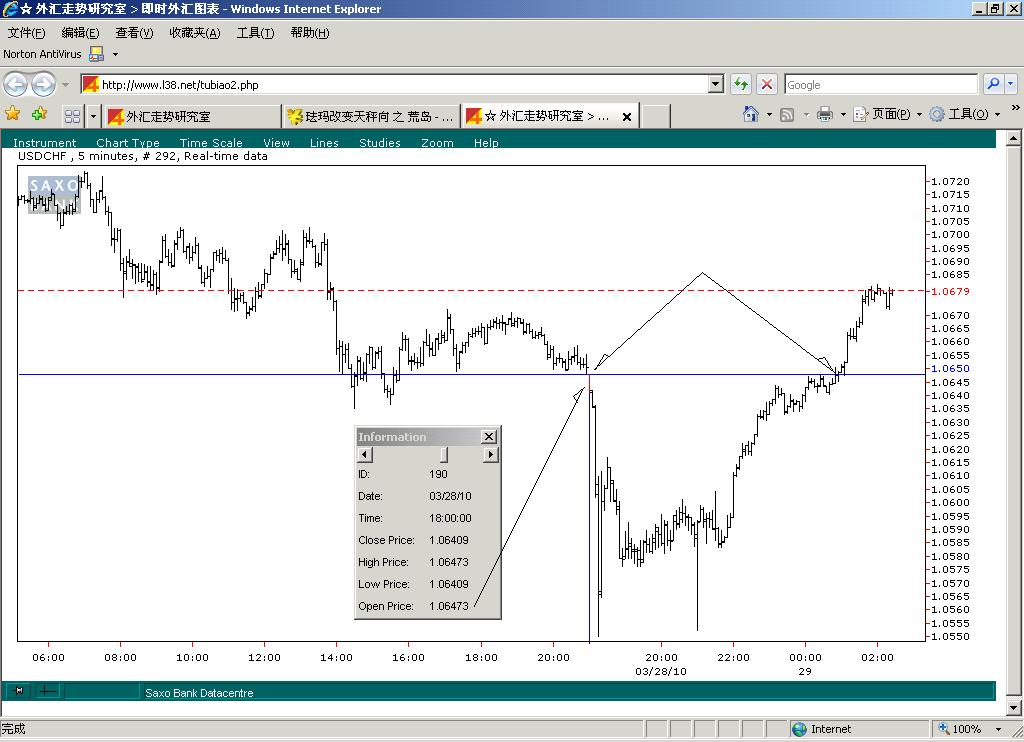Open the 查看(V) menu
This screenshot has height=742, width=1024.
pyautogui.click(x=134, y=33)
